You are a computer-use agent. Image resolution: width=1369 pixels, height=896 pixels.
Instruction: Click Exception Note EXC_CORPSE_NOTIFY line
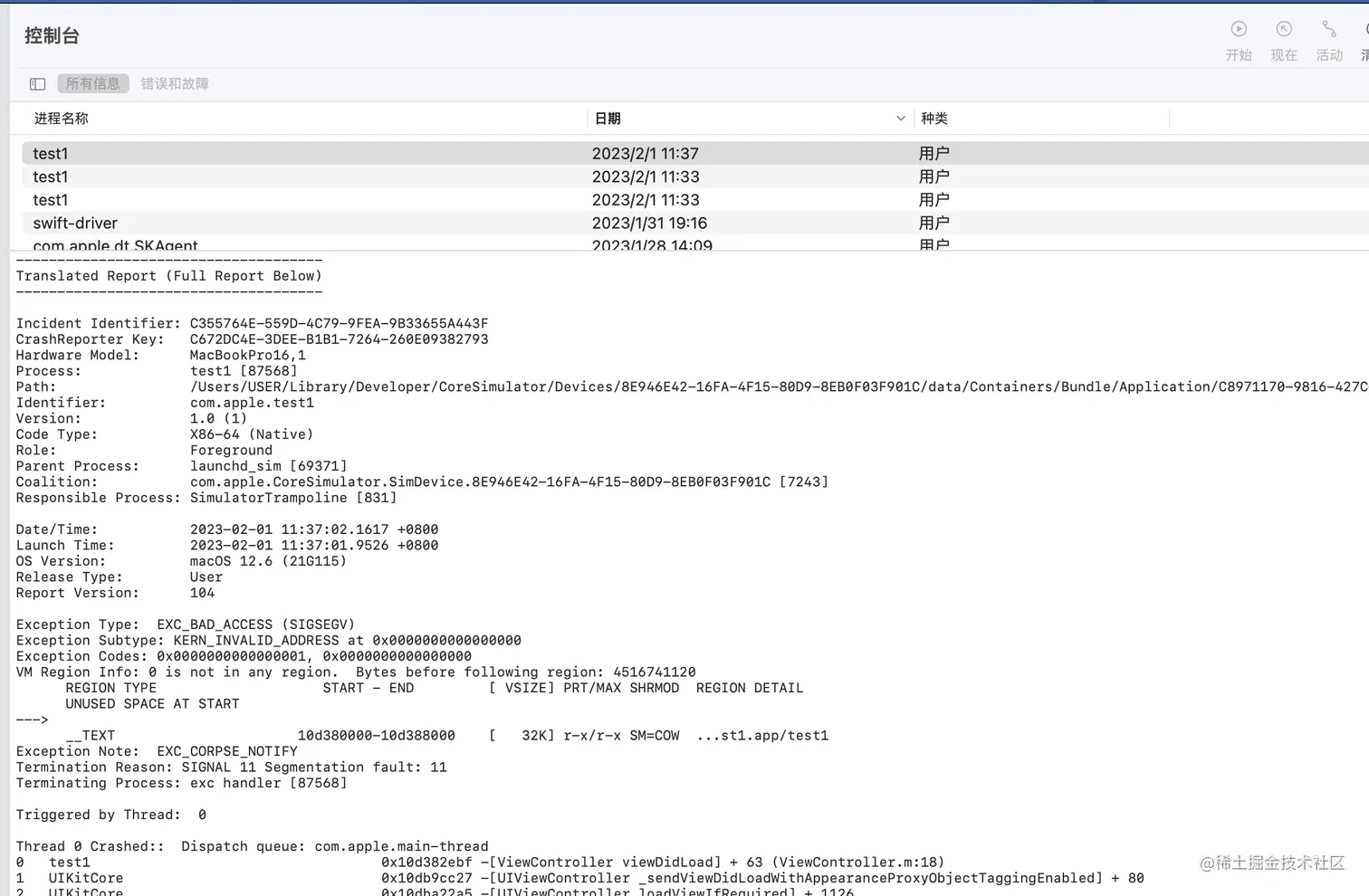[157, 751]
